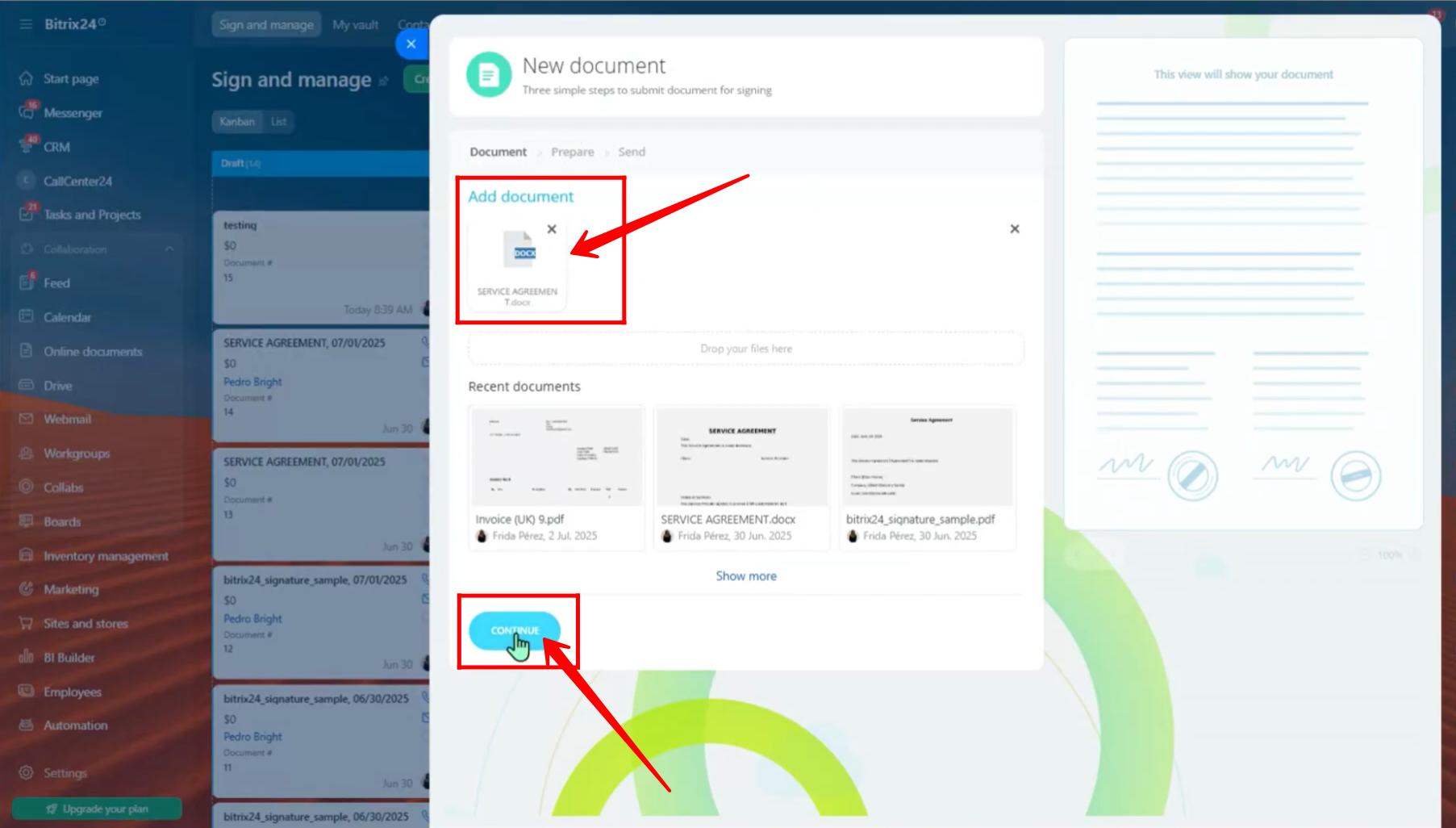Remove uploaded SERVICE AGREEMENT.docx file
Screen dimensions: 1456x828
point(552,229)
